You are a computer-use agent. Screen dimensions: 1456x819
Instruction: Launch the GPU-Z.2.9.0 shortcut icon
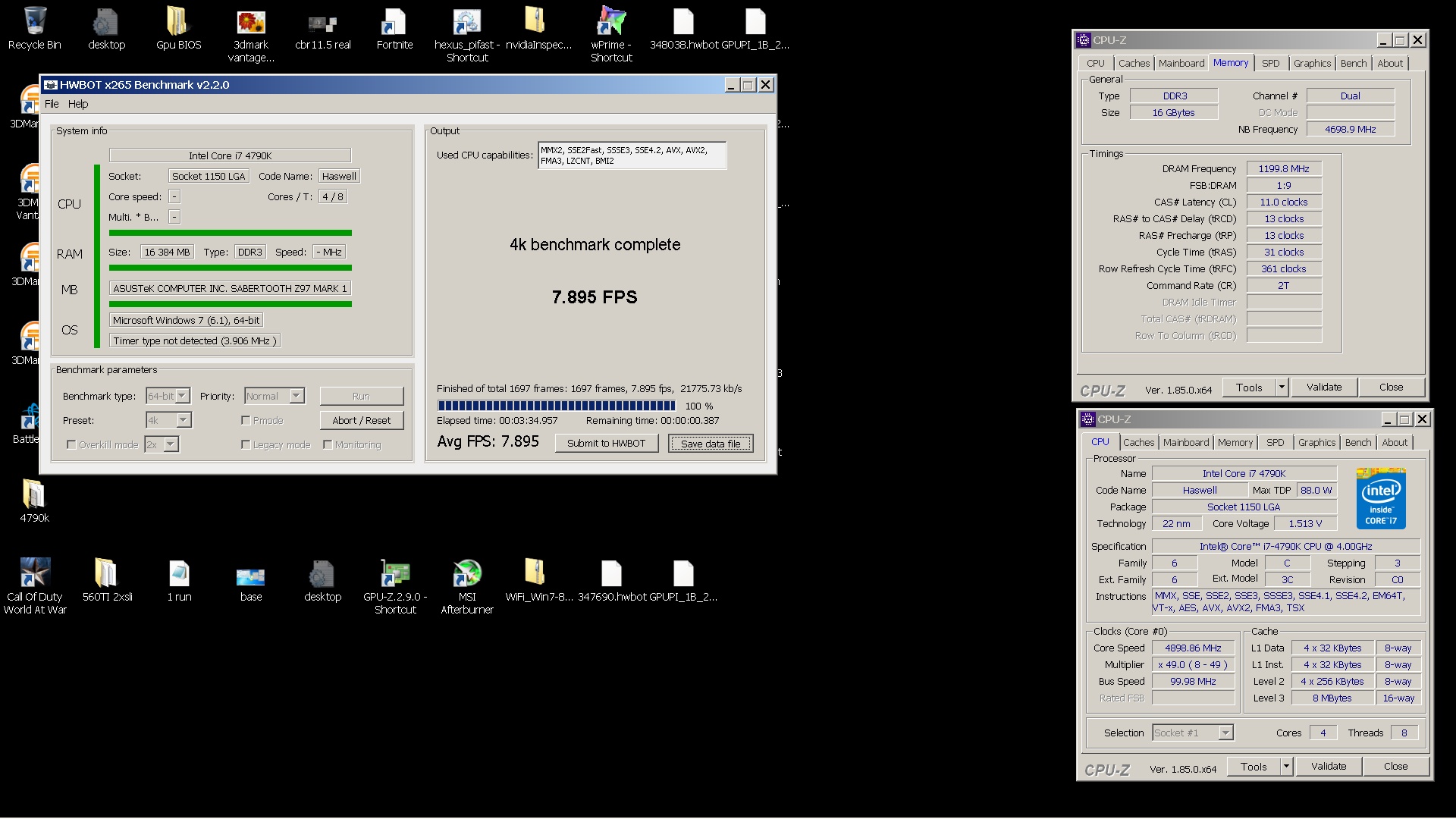(395, 585)
